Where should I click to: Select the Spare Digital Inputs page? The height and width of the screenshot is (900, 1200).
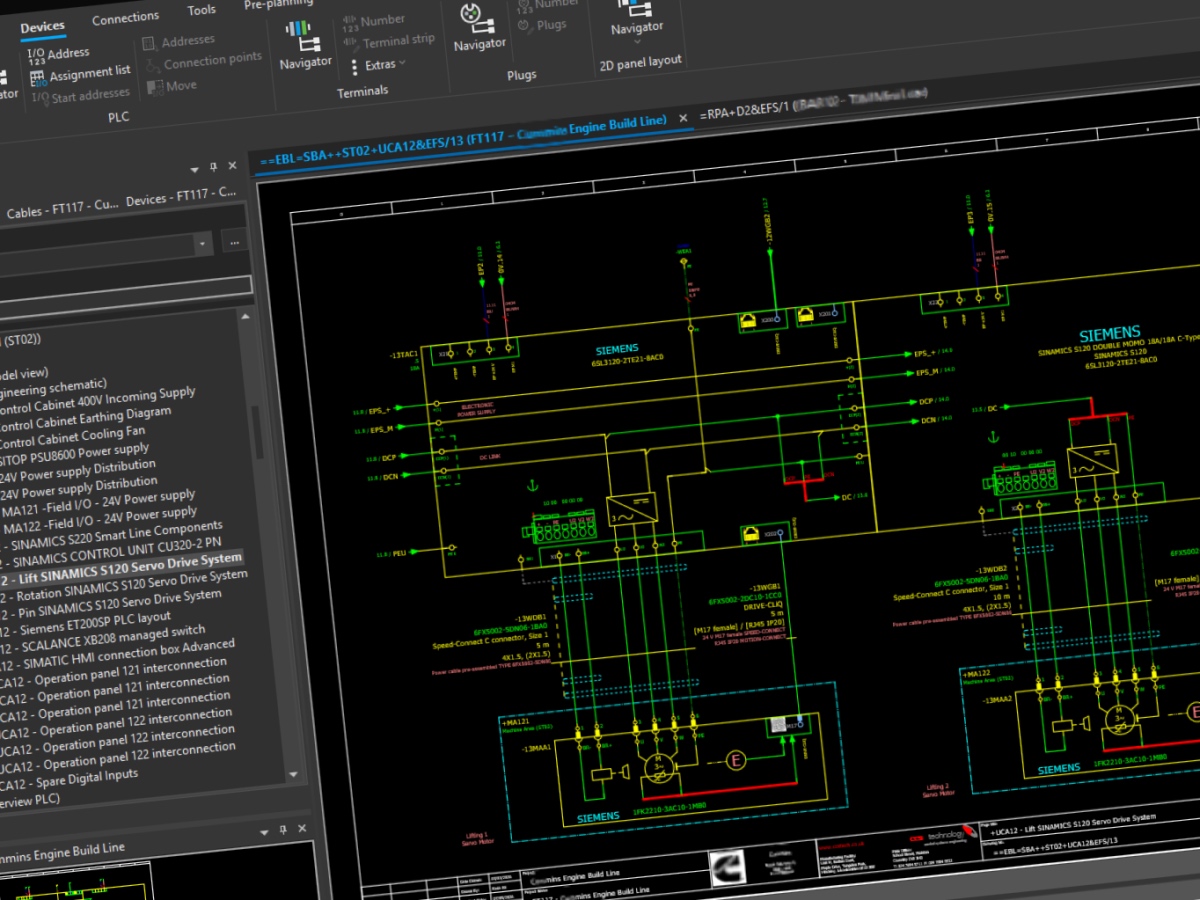[70, 778]
